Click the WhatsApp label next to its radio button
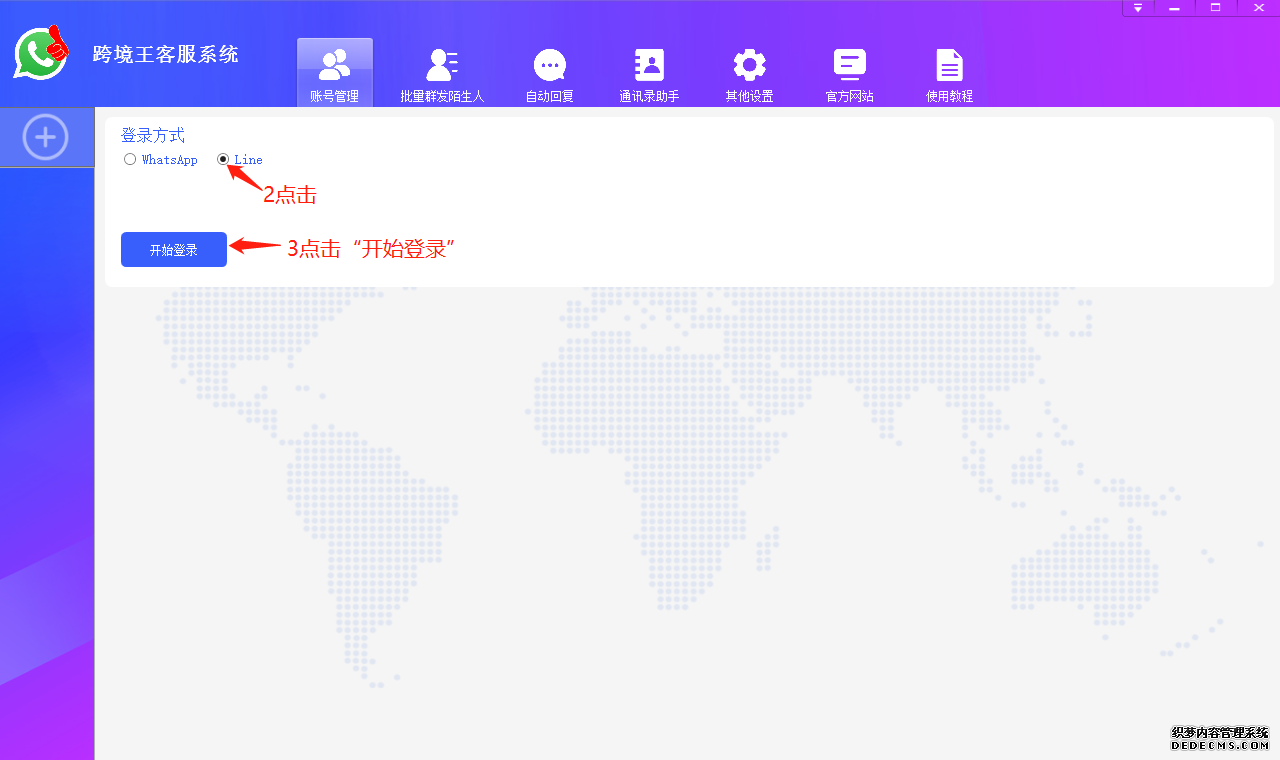This screenshot has width=1280, height=760. [168, 159]
